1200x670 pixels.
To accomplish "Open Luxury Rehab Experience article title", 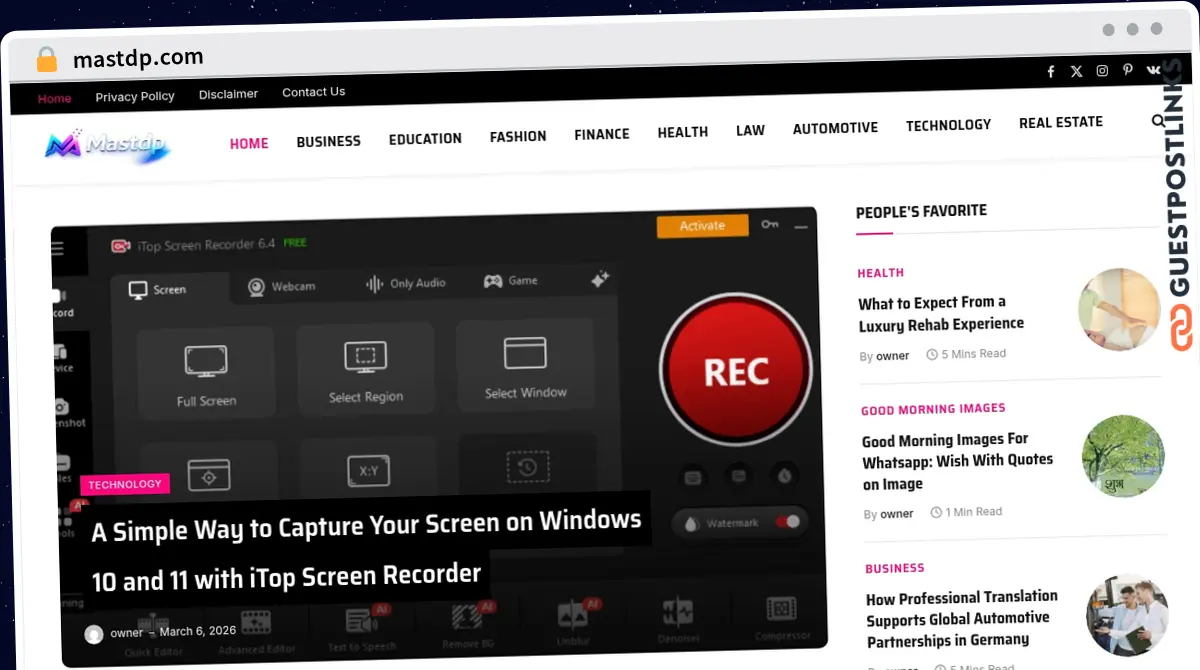I will pos(941,313).
